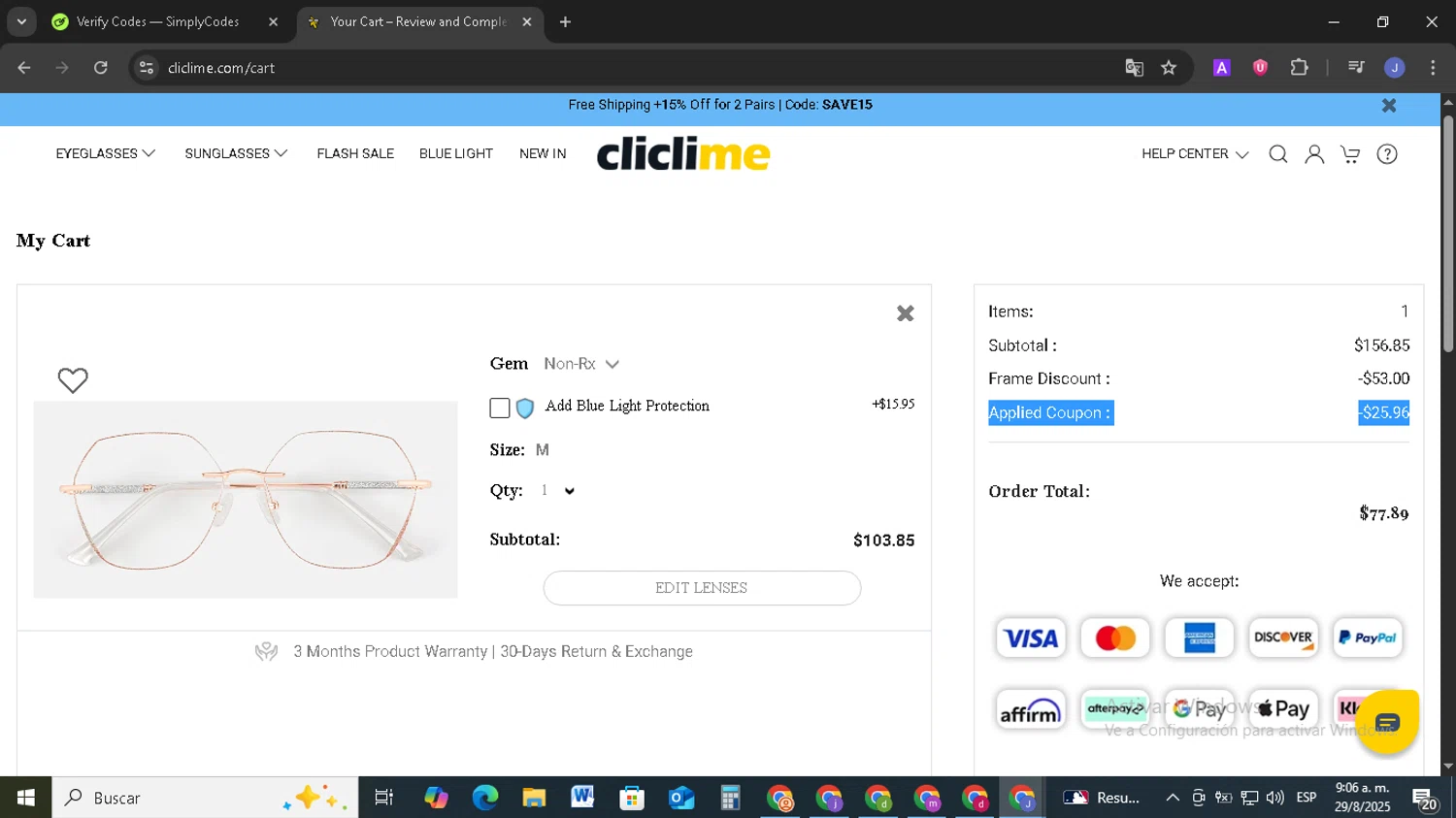Open Chrome three-dot menu
Viewport: 1456px width, 818px height.
click(x=1433, y=68)
